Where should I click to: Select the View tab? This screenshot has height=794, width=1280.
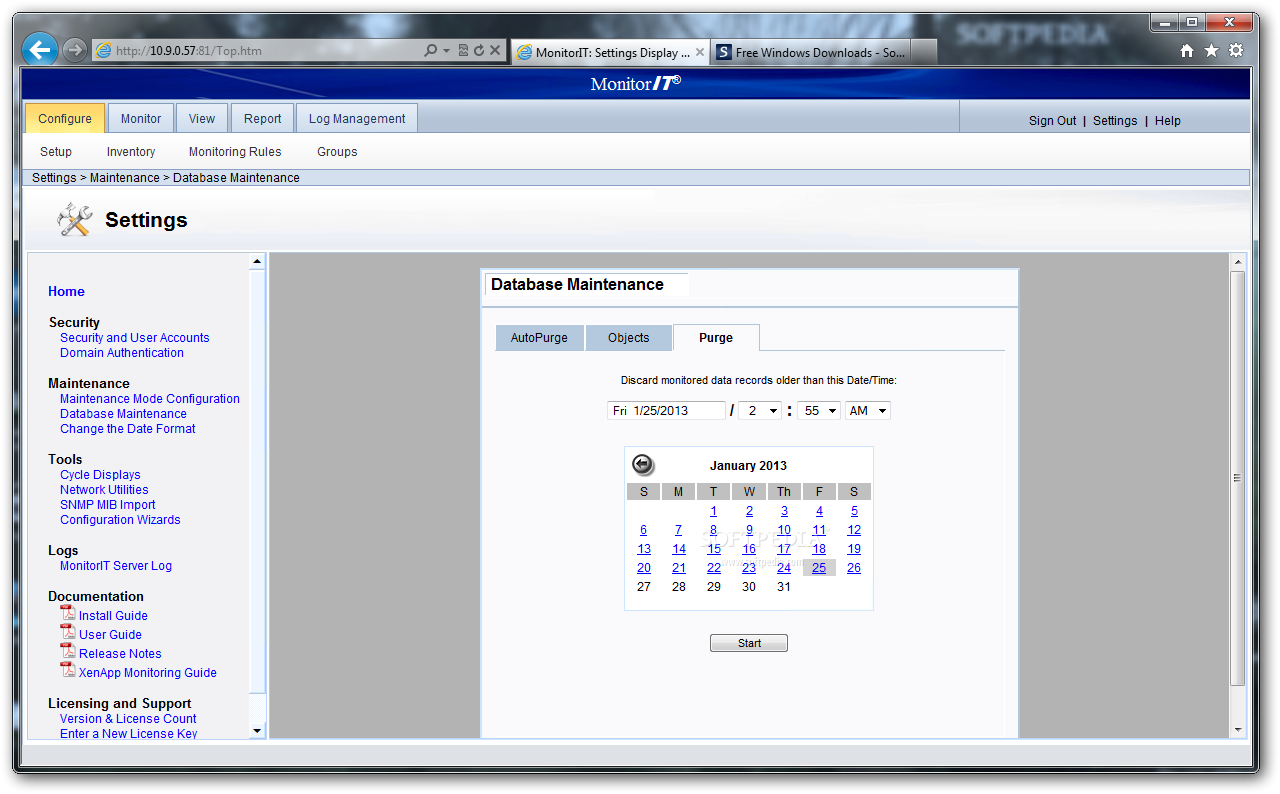[x=202, y=118]
